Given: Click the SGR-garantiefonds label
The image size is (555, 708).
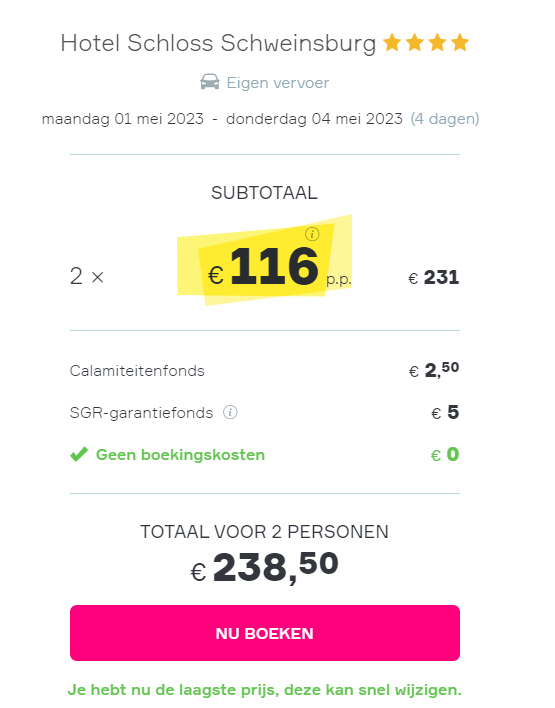Looking at the screenshot, I should coord(141,413).
